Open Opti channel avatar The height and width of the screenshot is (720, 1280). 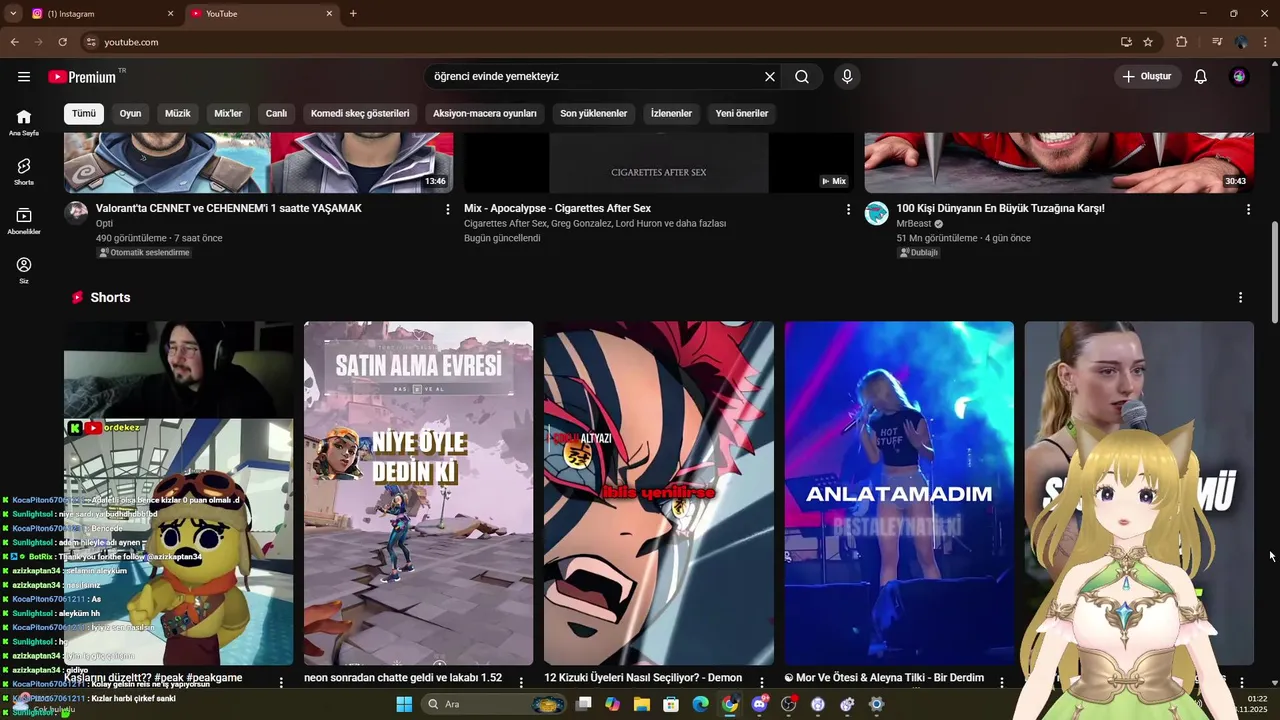click(x=76, y=213)
